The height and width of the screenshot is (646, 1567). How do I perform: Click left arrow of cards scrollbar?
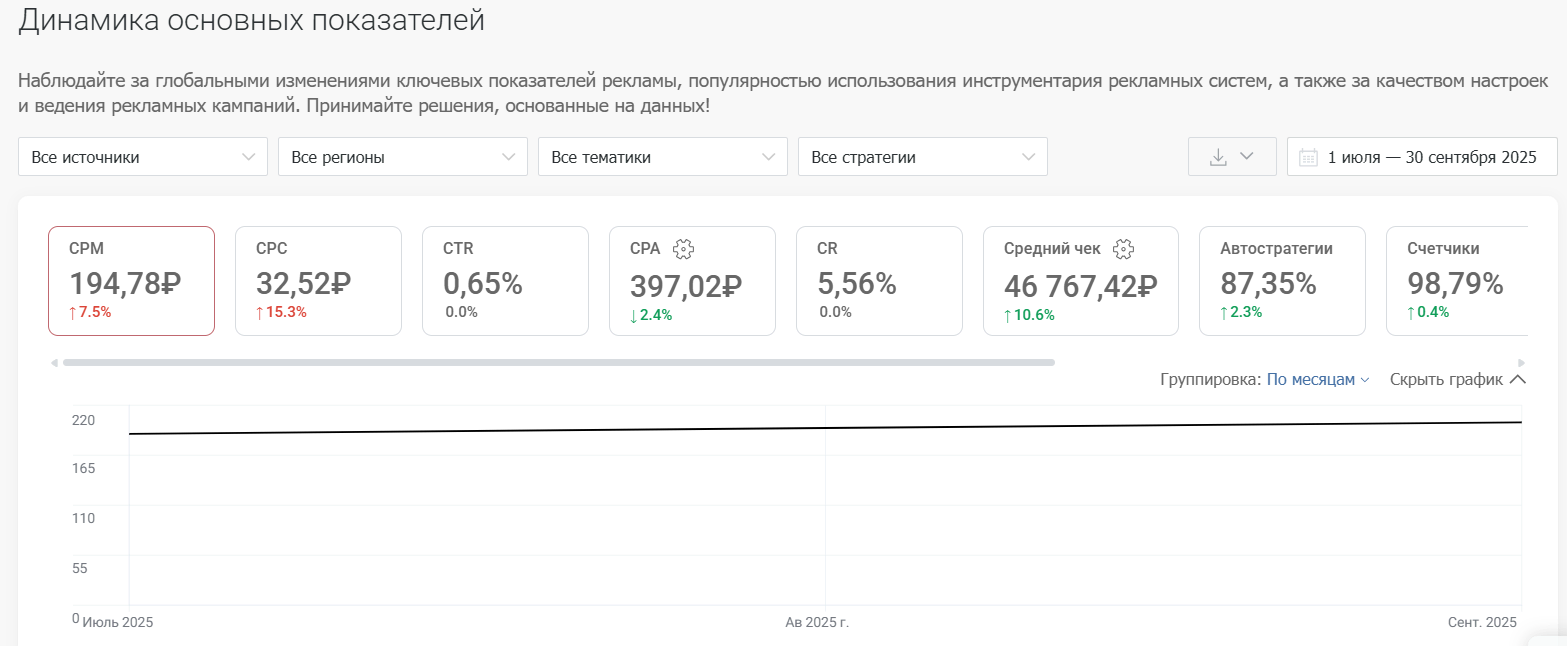click(54, 362)
